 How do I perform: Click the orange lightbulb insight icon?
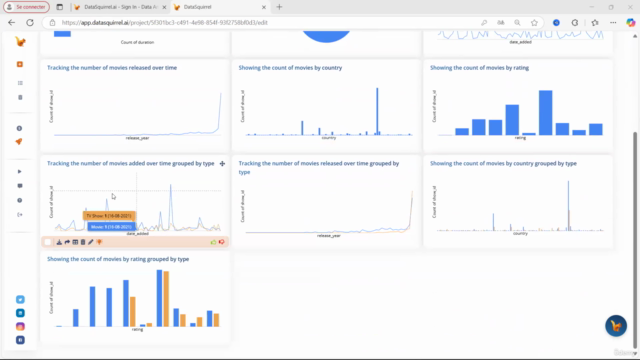(99, 242)
